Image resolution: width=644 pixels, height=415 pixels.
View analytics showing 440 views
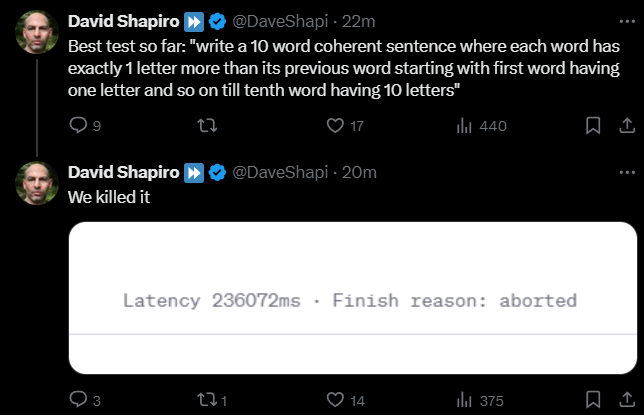point(481,125)
